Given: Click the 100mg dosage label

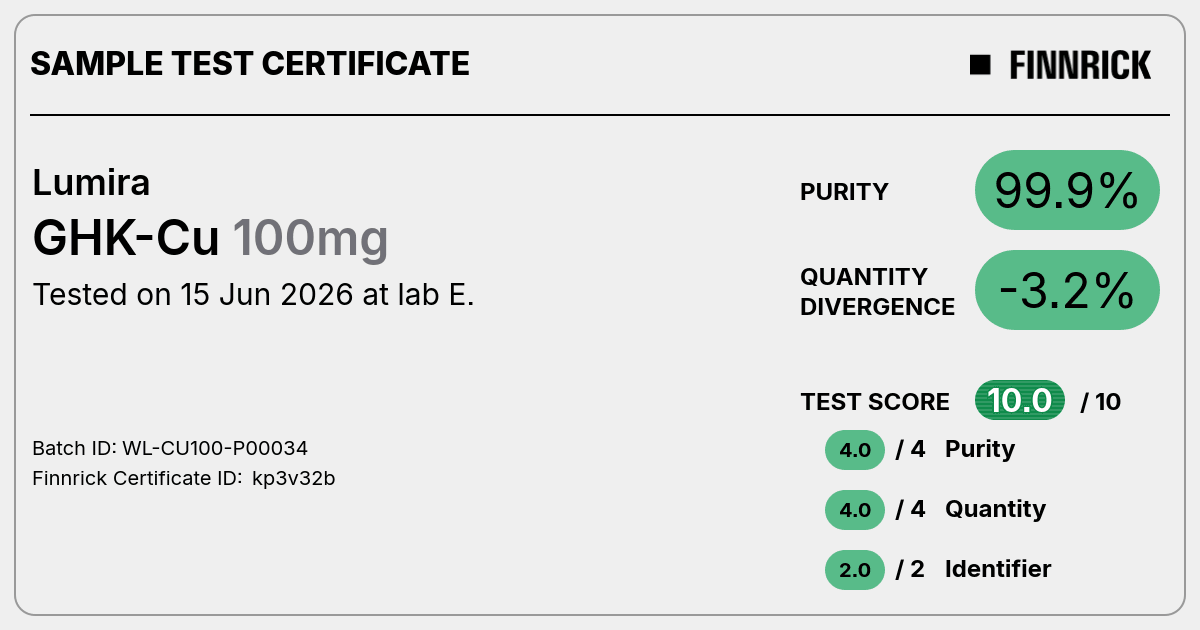Looking at the screenshot, I should [x=310, y=238].
